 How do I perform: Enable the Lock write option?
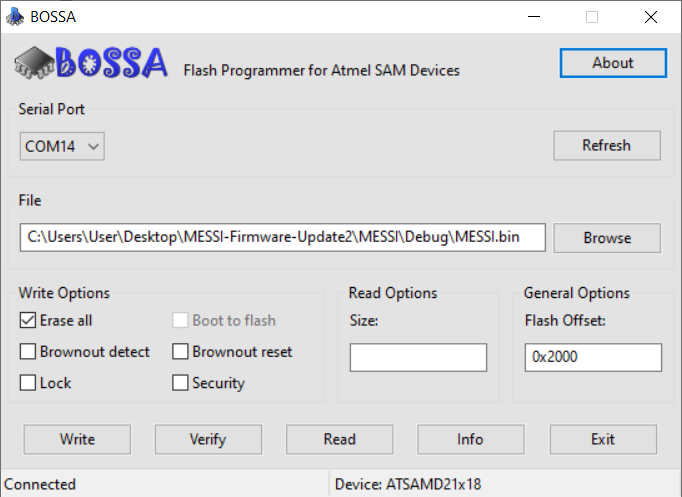click(x=28, y=383)
